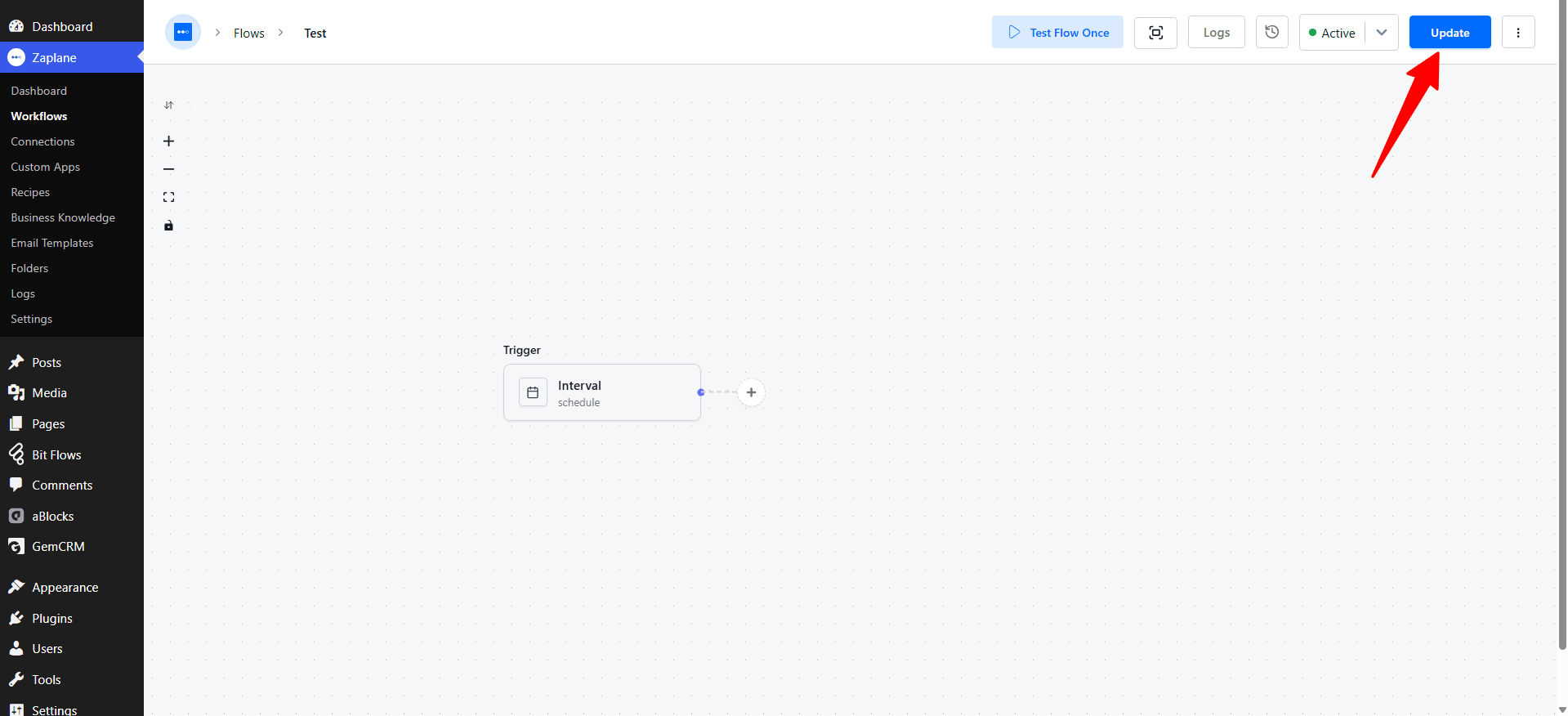The image size is (1568, 716).
Task: Click the Posts pin icon in the sidebar
Action: 16,362
